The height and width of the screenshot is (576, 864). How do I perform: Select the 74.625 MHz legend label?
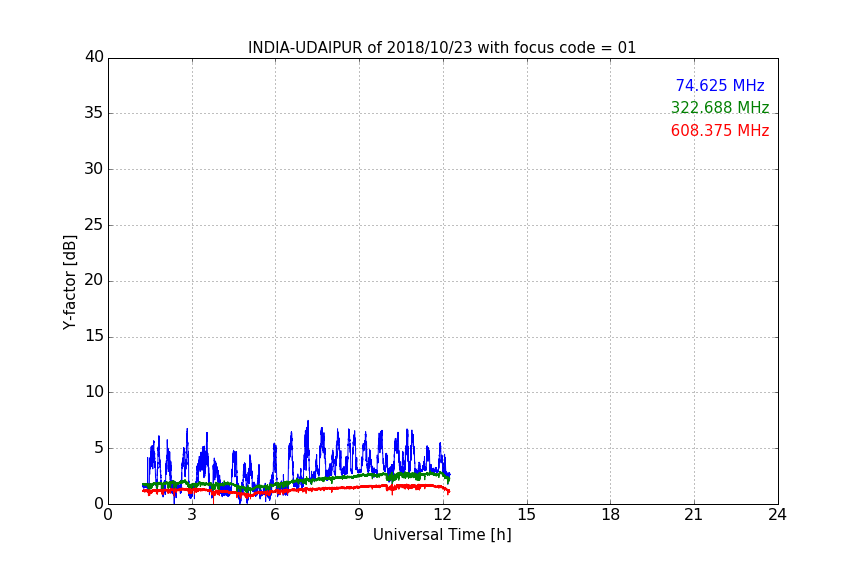click(x=720, y=85)
